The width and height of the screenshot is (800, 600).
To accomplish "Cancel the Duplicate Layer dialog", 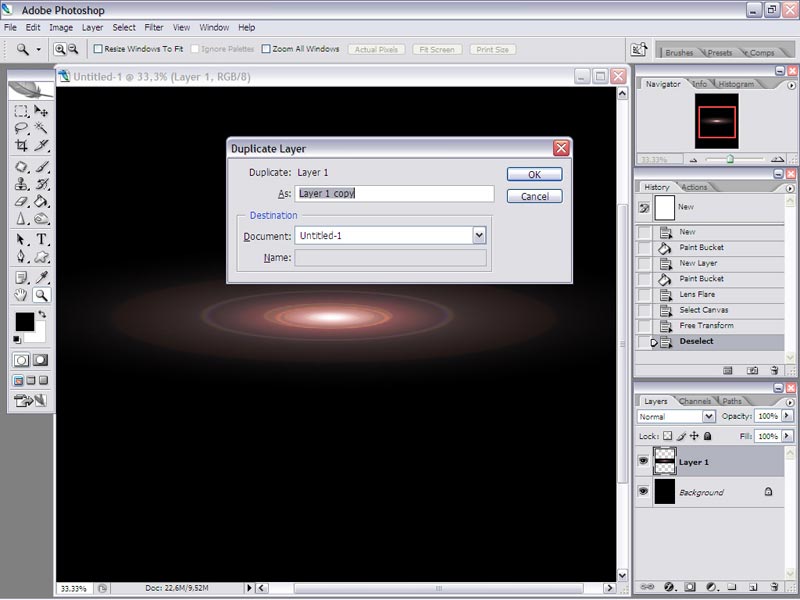I will coord(534,196).
